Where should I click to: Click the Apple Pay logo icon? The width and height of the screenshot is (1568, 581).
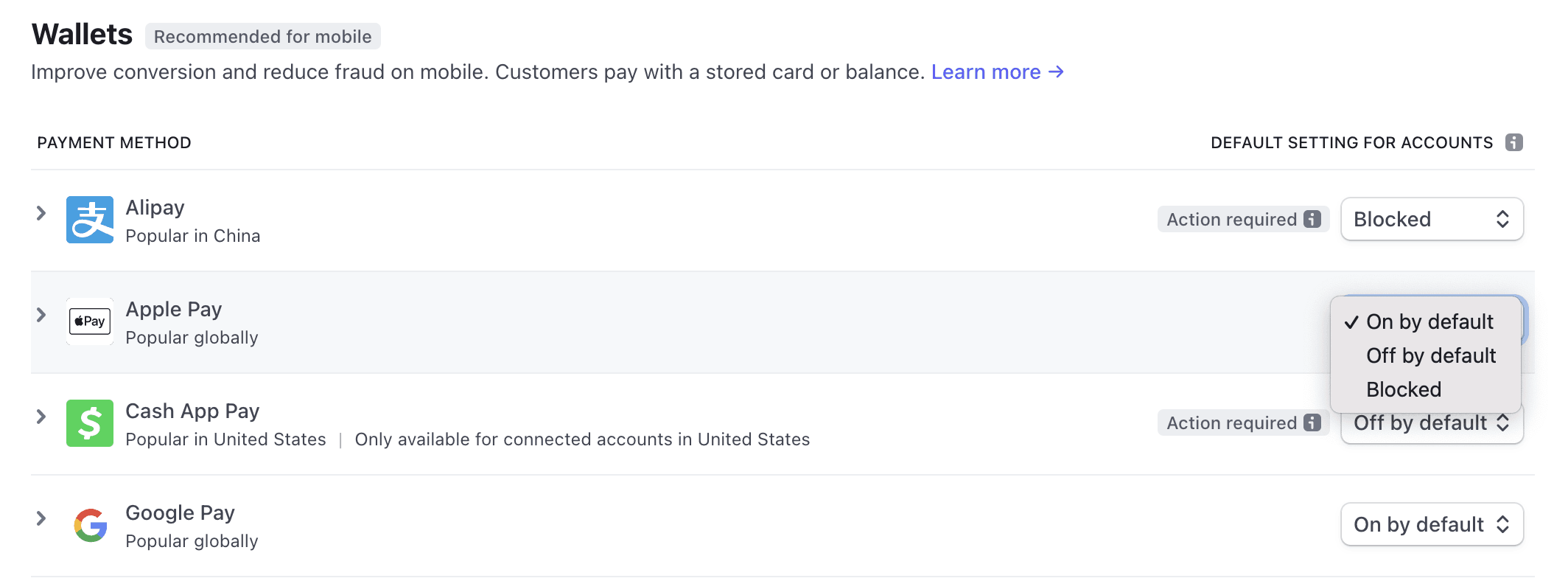click(88, 321)
